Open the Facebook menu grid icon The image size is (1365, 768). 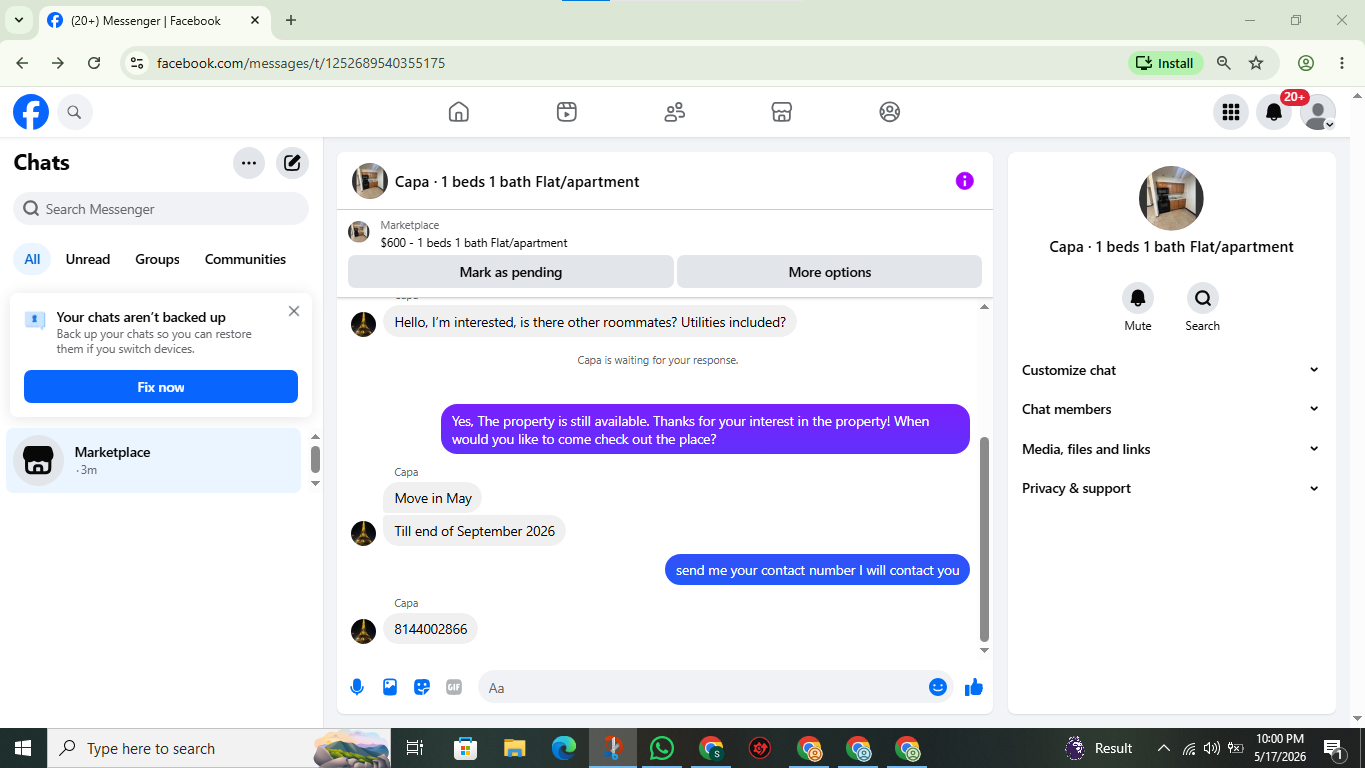point(1231,112)
